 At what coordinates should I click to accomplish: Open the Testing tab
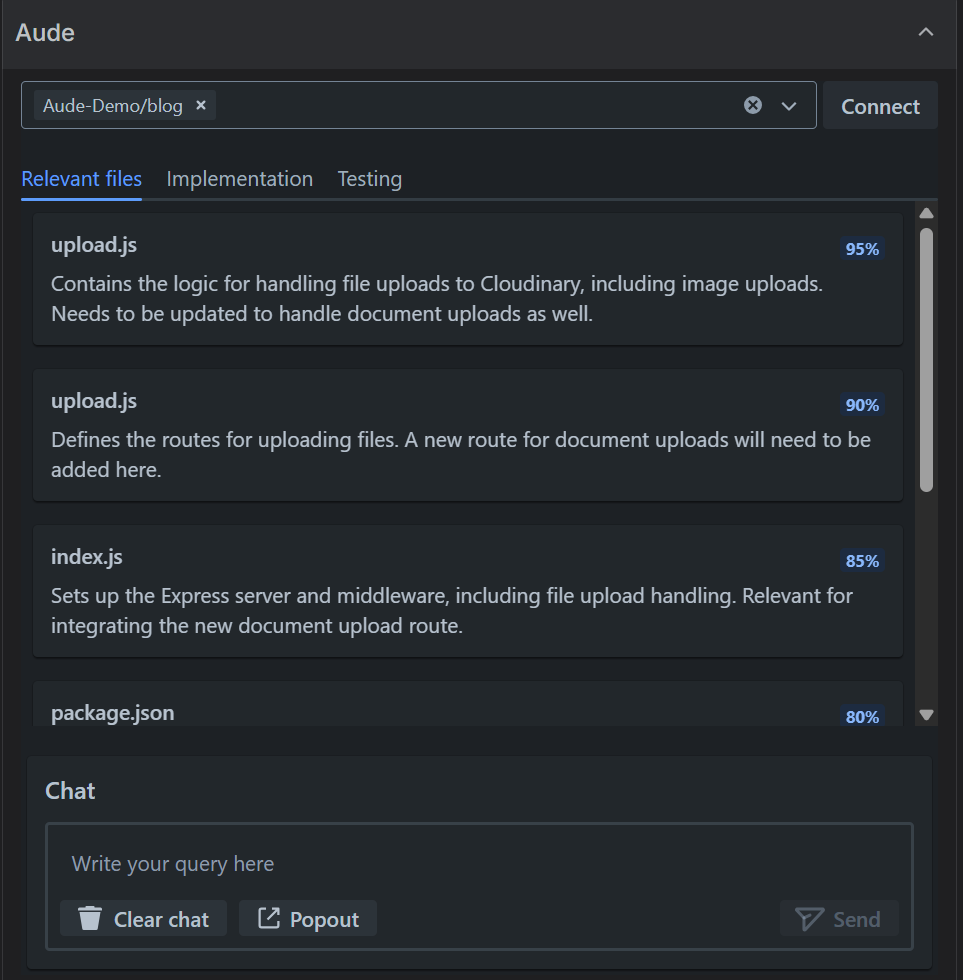pos(369,179)
